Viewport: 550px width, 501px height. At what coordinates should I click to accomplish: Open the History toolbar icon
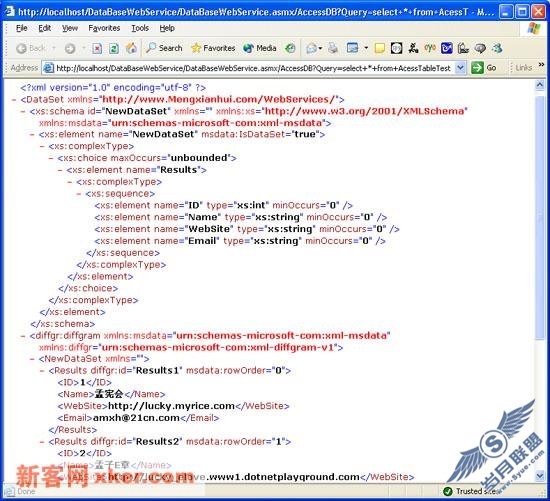[290, 48]
